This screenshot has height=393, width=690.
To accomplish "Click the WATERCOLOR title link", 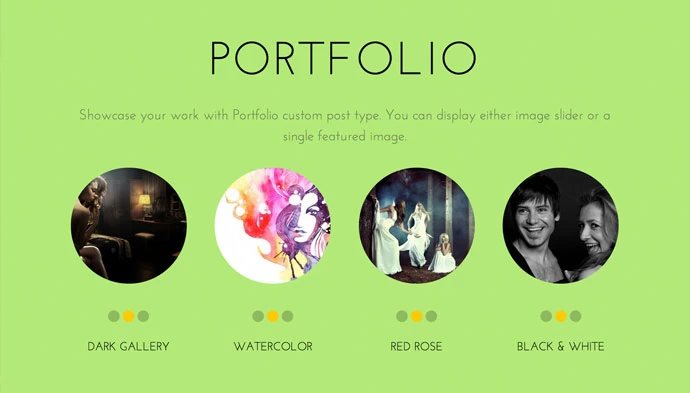I will pyautogui.click(x=273, y=346).
